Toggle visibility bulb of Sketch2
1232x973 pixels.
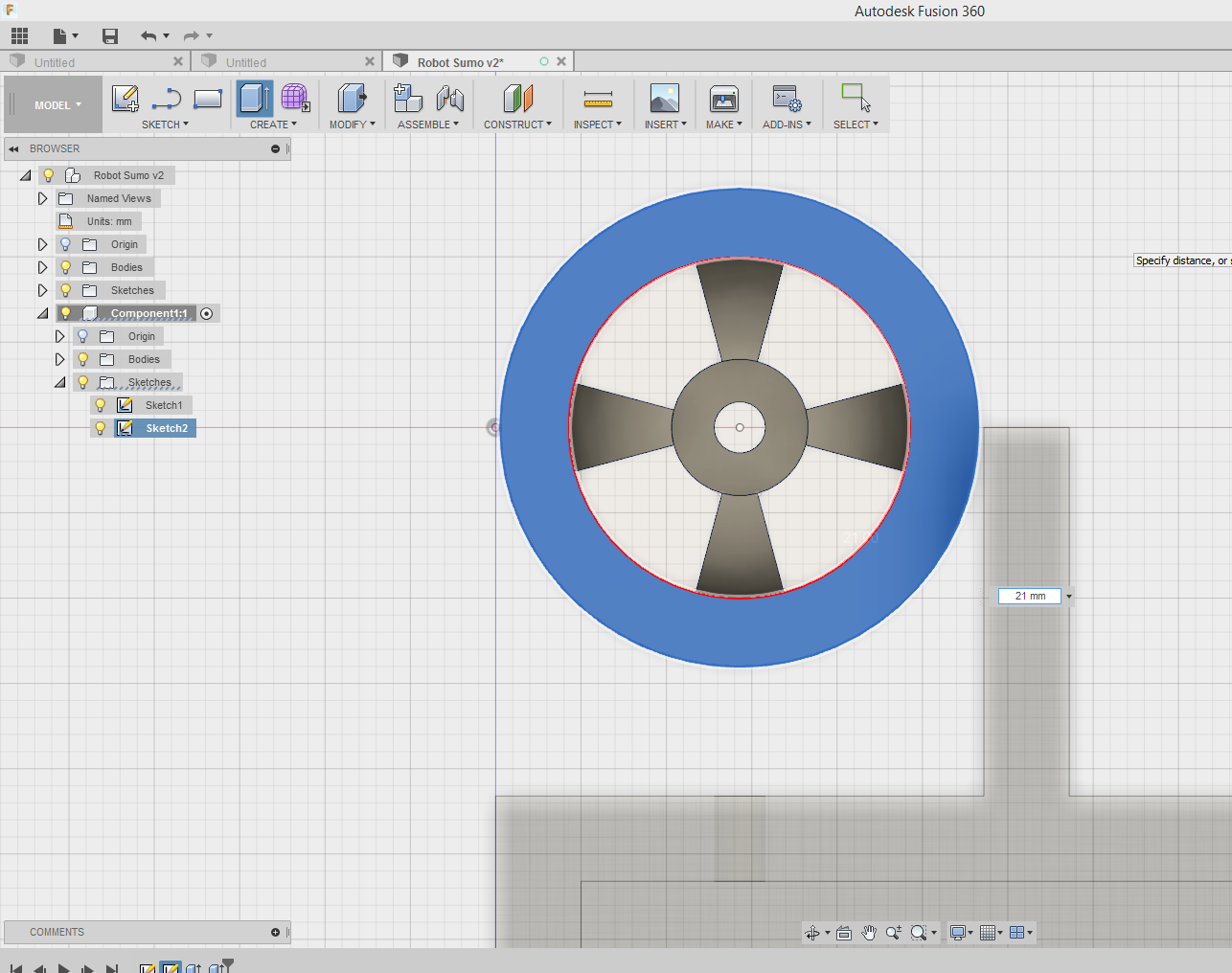click(100, 428)
